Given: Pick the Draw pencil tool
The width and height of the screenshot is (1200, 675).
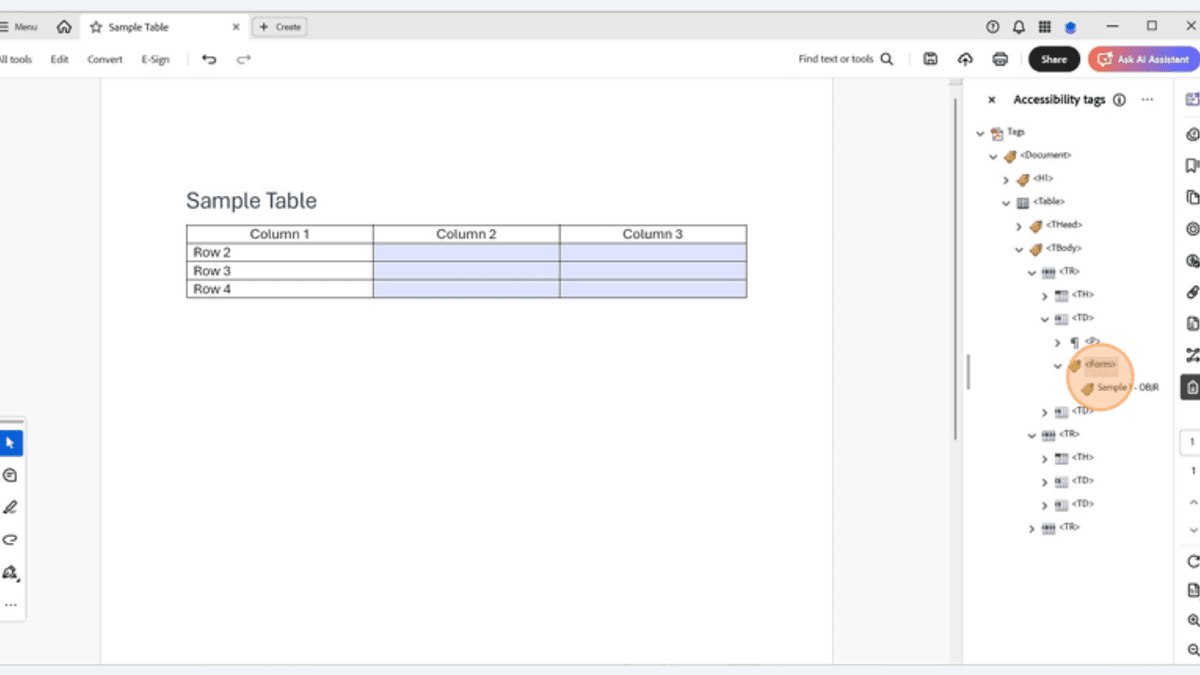Looking at the screenshot, I should [11, 507].
